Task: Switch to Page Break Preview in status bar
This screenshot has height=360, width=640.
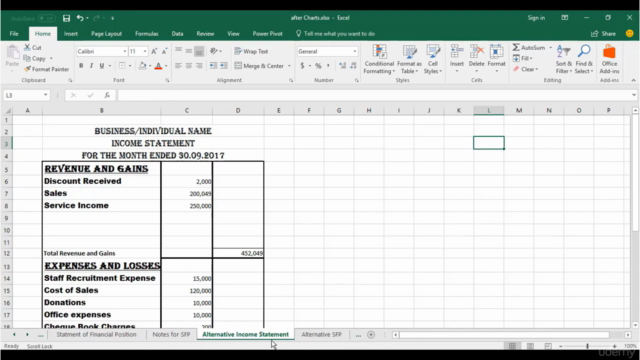Action: tap(548, 346)
